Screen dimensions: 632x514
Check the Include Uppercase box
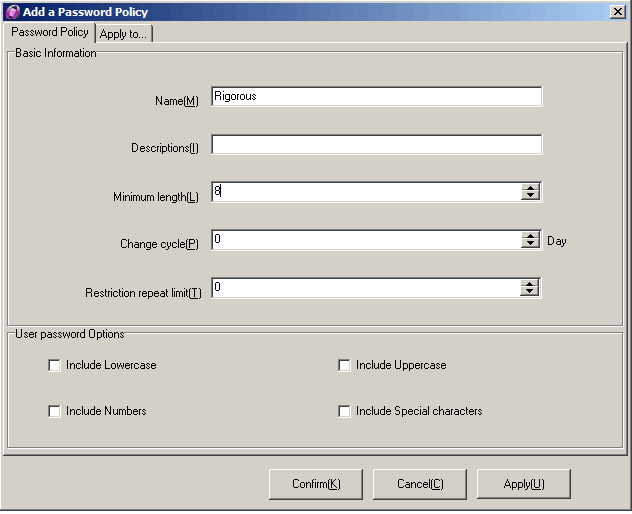[345, 366]
